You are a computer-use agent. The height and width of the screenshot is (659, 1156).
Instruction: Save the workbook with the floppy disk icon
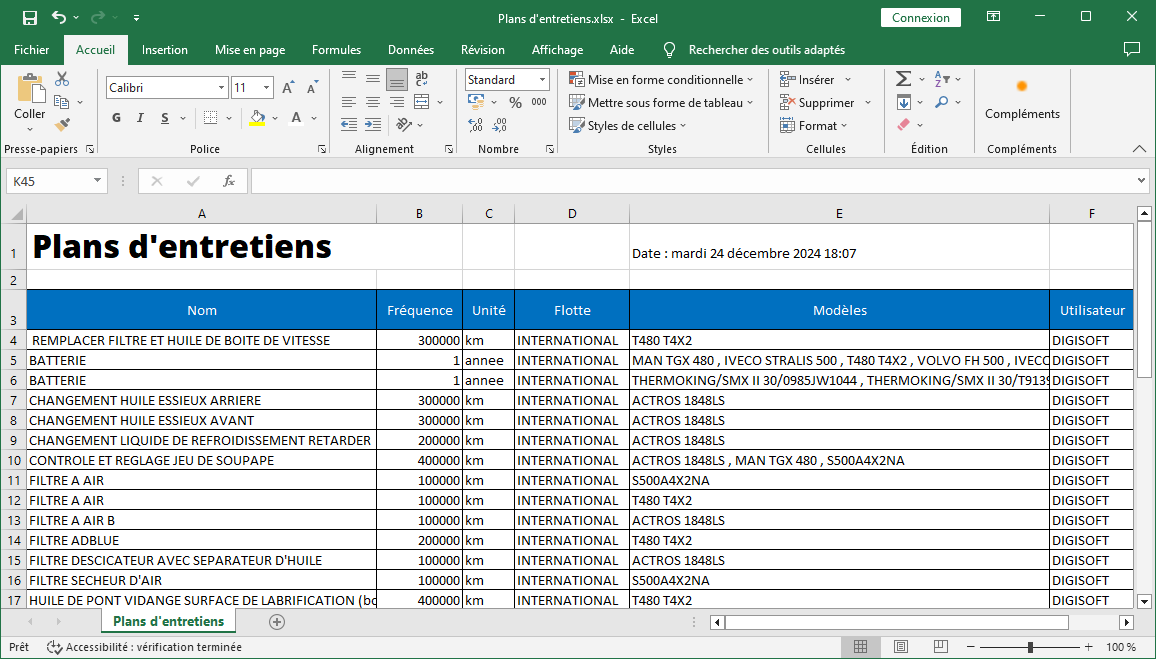coord(29,18)
